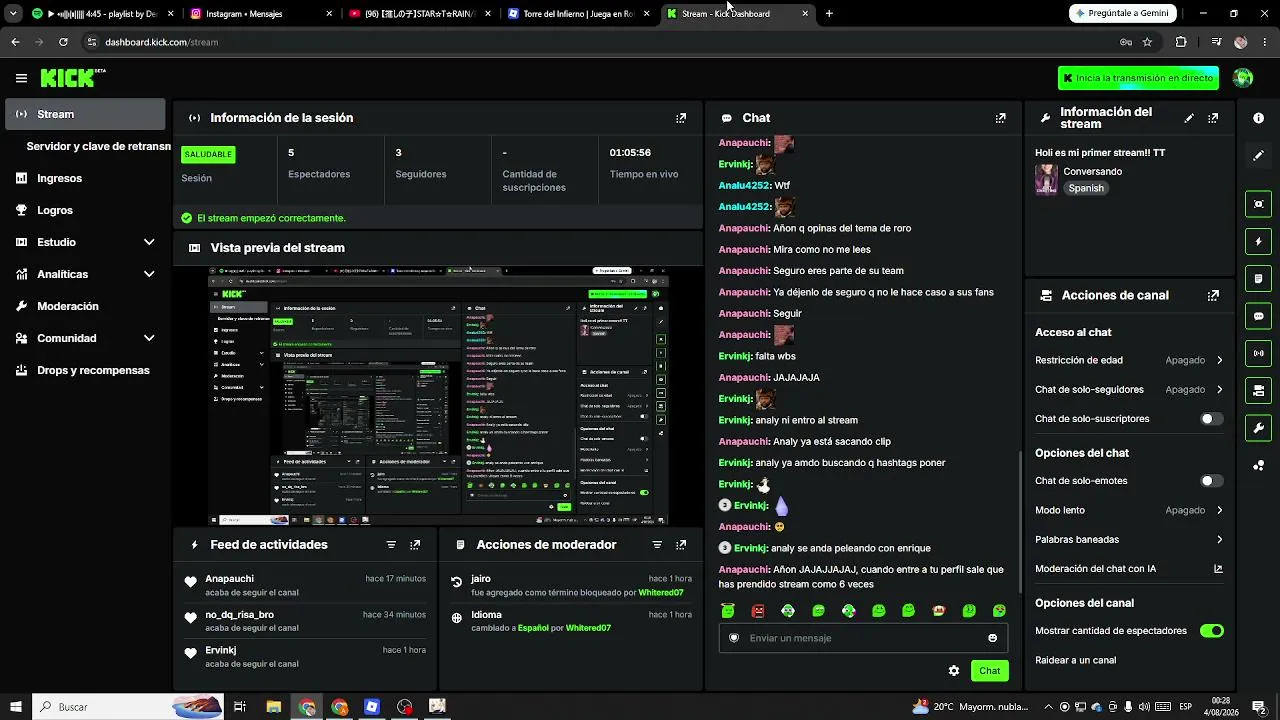Viewport: 1280px width, 720px height.
Task: Toggle Chat de solo-suscriptores switch
Action: pos(1211,419)
